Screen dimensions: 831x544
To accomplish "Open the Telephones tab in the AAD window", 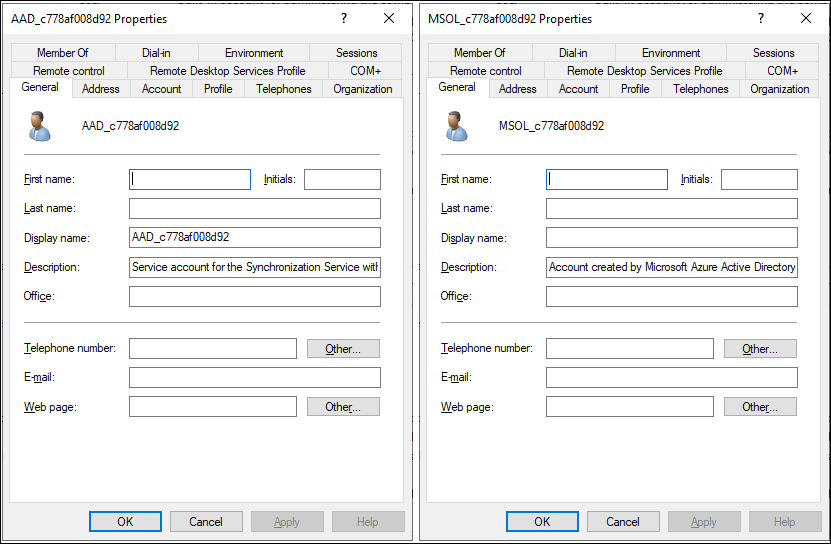I will [x=284, y=89].
